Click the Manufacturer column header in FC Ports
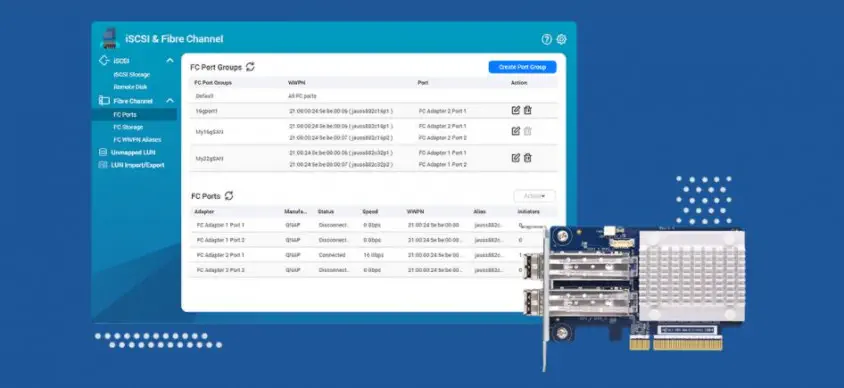The height and width of the screenshot is (388, 844). point(296,211)
